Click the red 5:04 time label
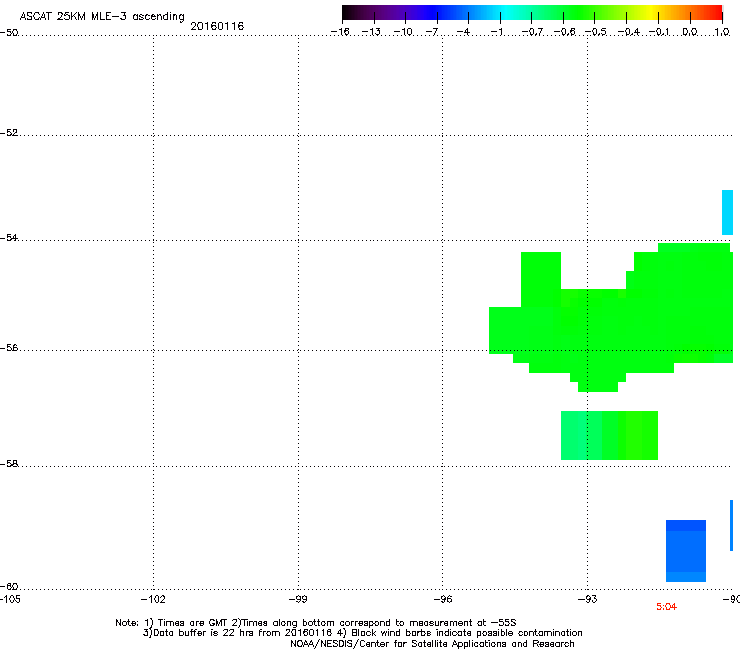 coord(666,607)
